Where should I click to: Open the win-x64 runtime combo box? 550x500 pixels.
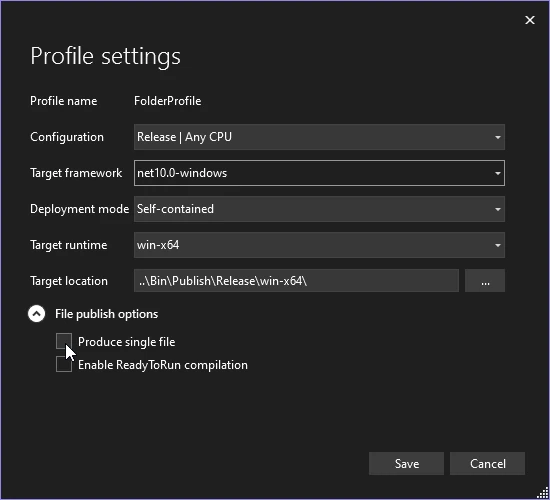click(319, 245)
